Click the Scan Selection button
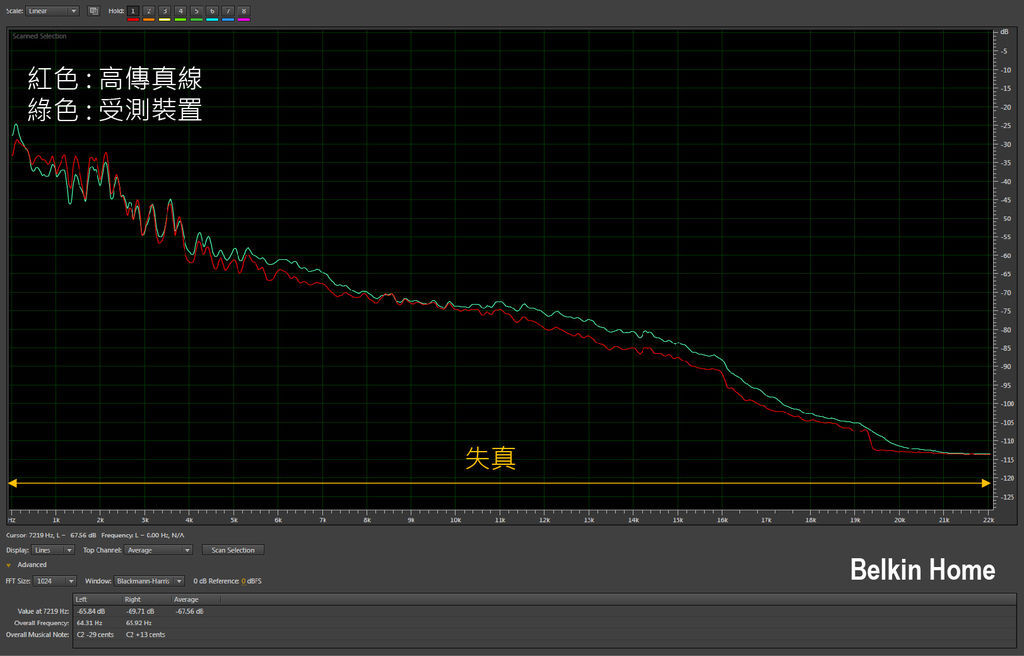The image size is (1024, 656). (x=233, y=550)
